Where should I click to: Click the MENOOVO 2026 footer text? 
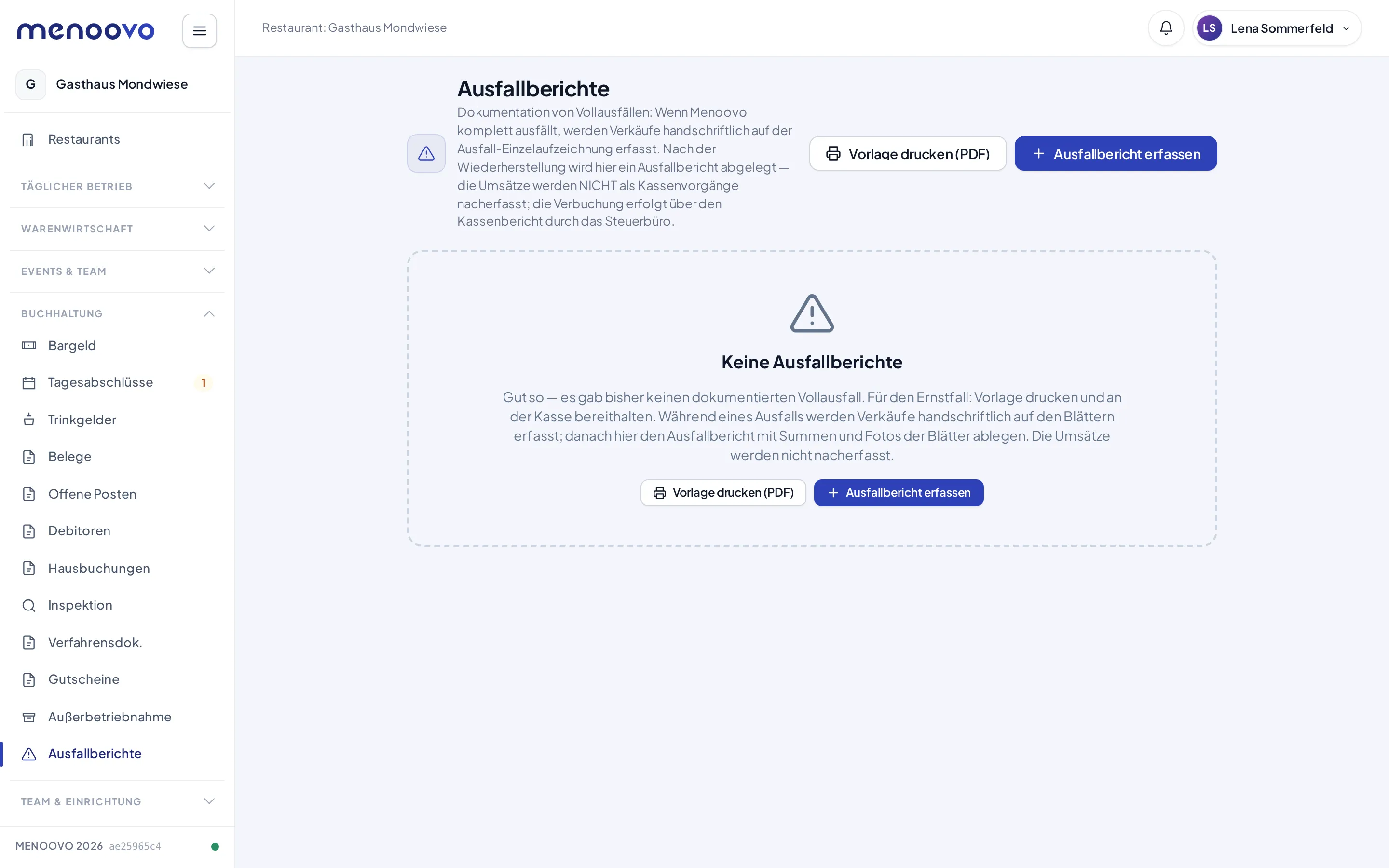coord(59,846)
